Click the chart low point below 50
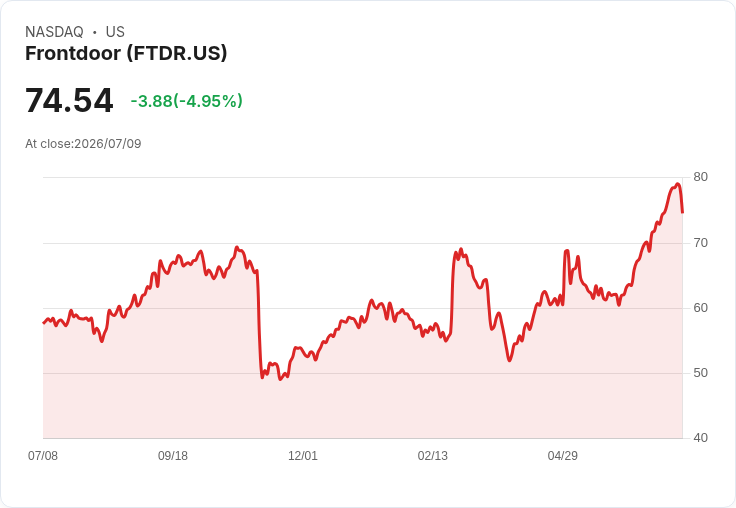This screenshot has width=736, height=508. click(280, 379)
